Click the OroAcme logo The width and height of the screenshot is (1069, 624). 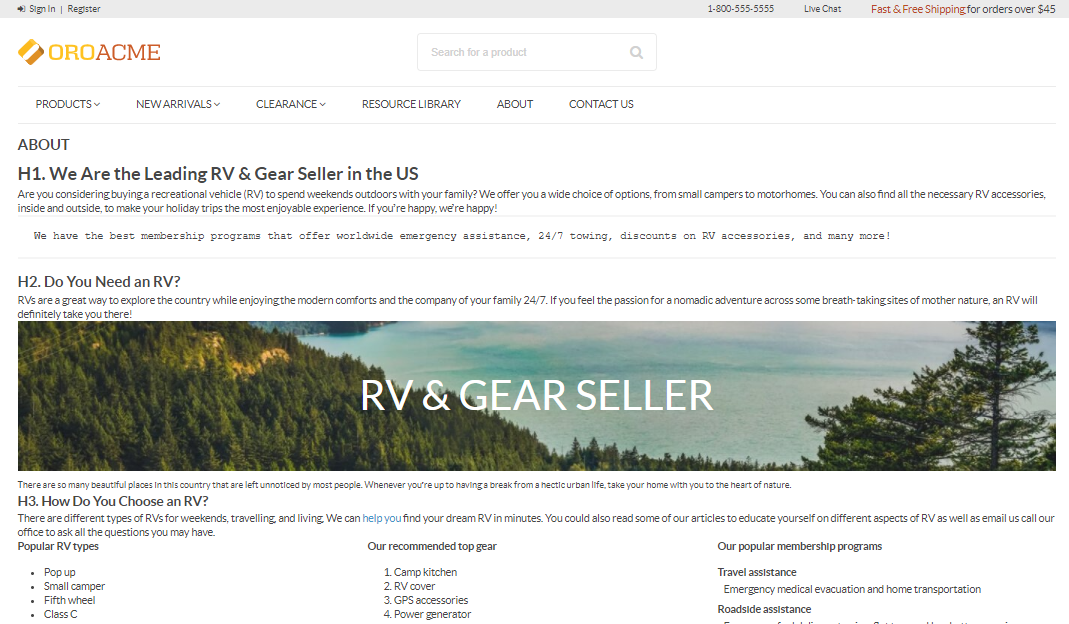tap(89, 52)
